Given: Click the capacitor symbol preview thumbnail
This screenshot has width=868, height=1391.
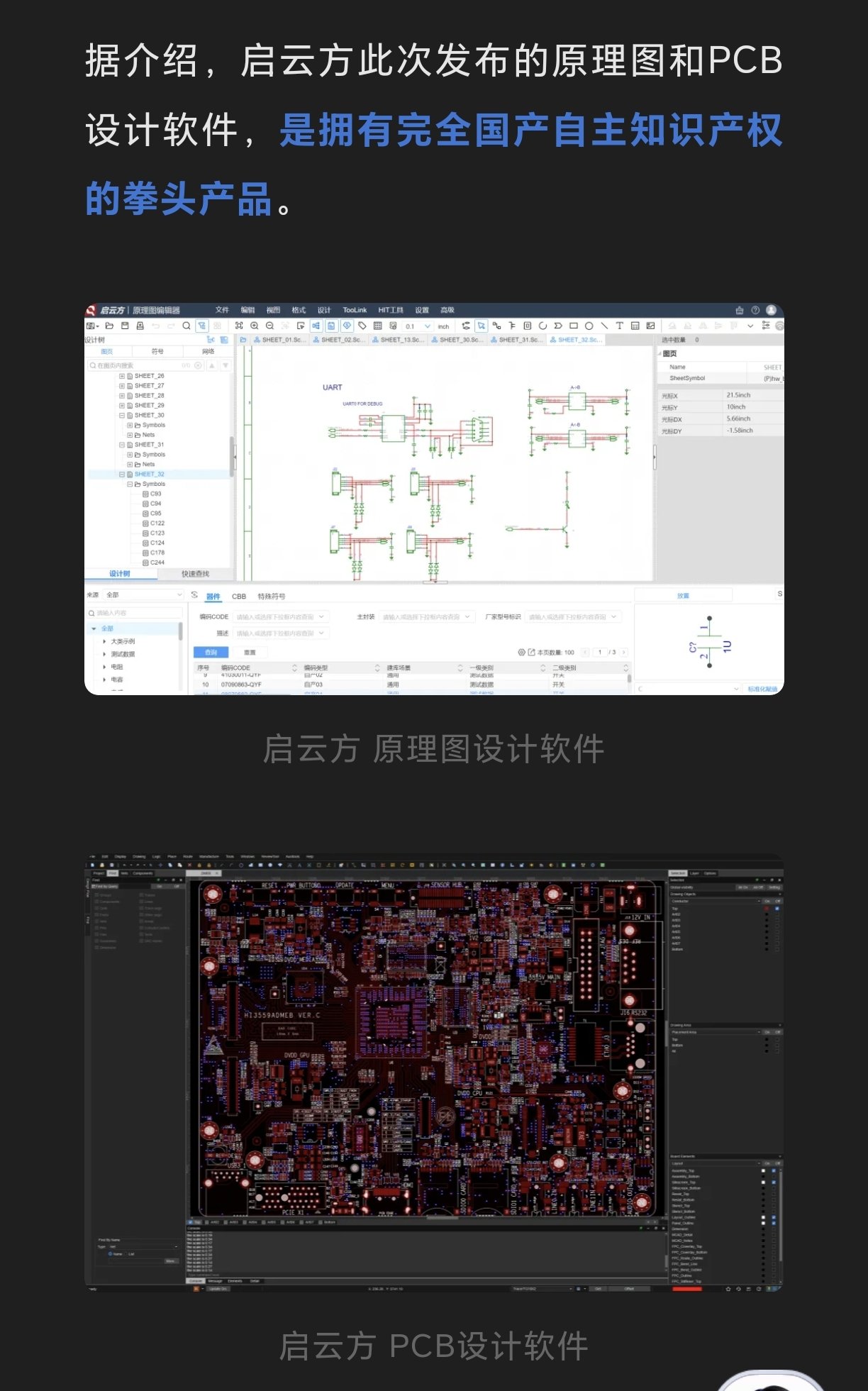Looking at the screenshot, I should (709, 643).
